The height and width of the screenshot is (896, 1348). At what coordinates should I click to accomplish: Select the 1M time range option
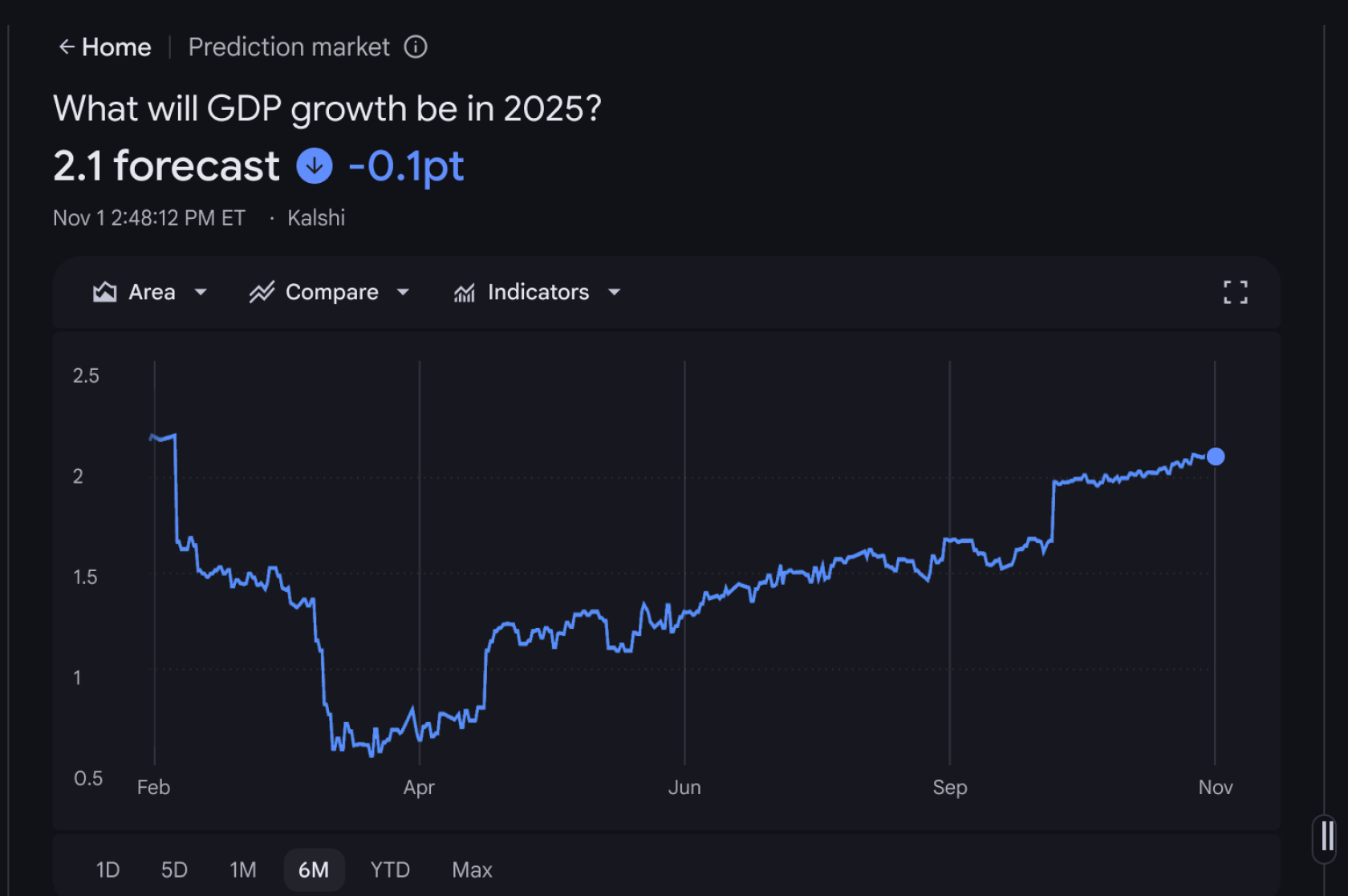[242, 870]
